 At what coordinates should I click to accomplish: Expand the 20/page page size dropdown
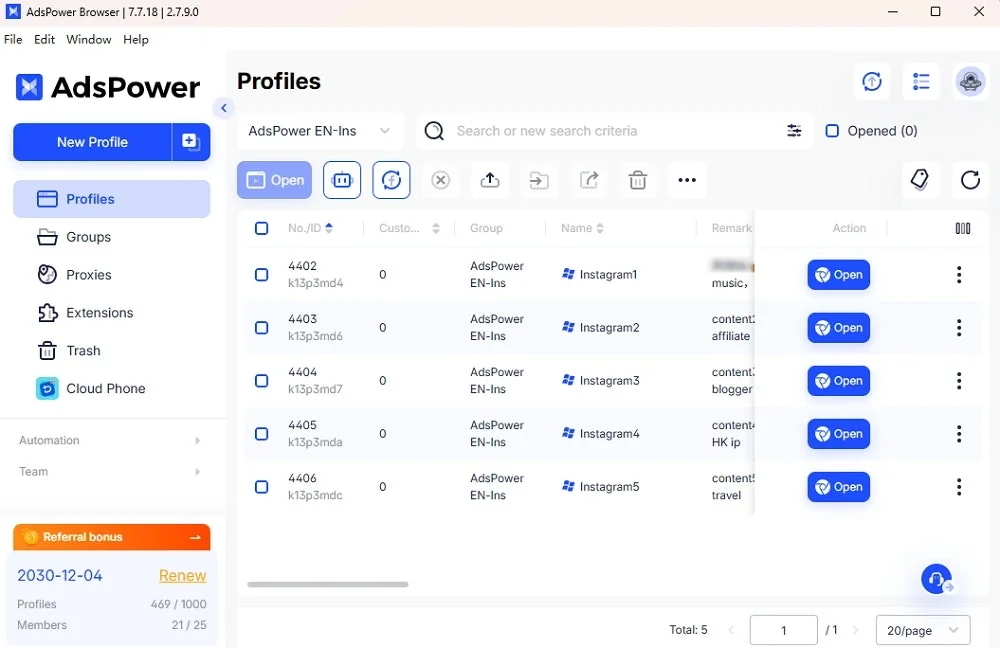[x=921, y=630]
